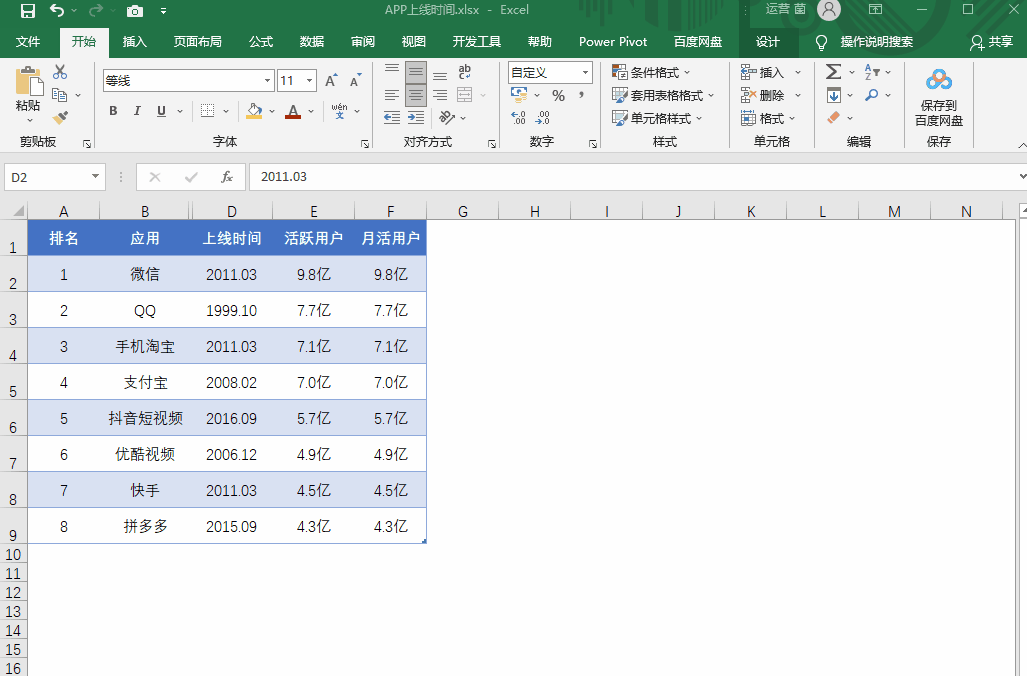The height and width of the screenshot is (676, 1027).
Task: Toggle middle vertical alignment
Action: 416,71
